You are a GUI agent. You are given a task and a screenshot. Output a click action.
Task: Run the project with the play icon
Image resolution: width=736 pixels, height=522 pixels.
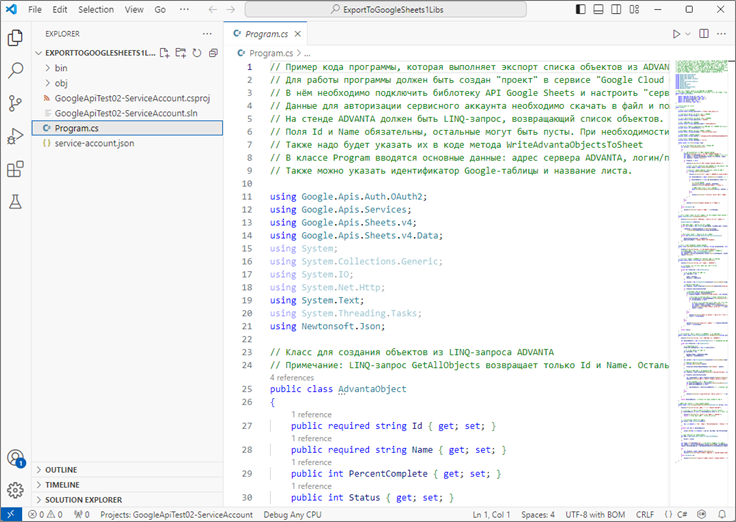[676, 34]
